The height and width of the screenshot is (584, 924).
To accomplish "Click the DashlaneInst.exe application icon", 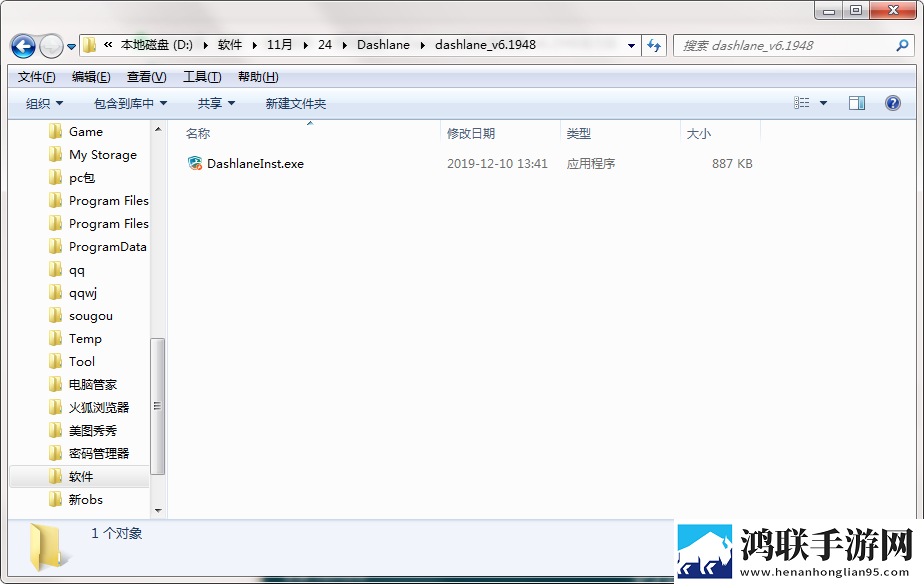I will pos(194,163).
